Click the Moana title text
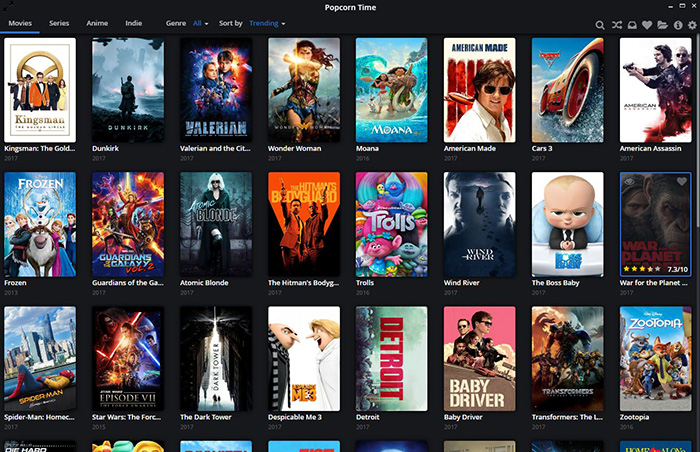Screen dimensions: 700x452 click(x=367, y=148)
